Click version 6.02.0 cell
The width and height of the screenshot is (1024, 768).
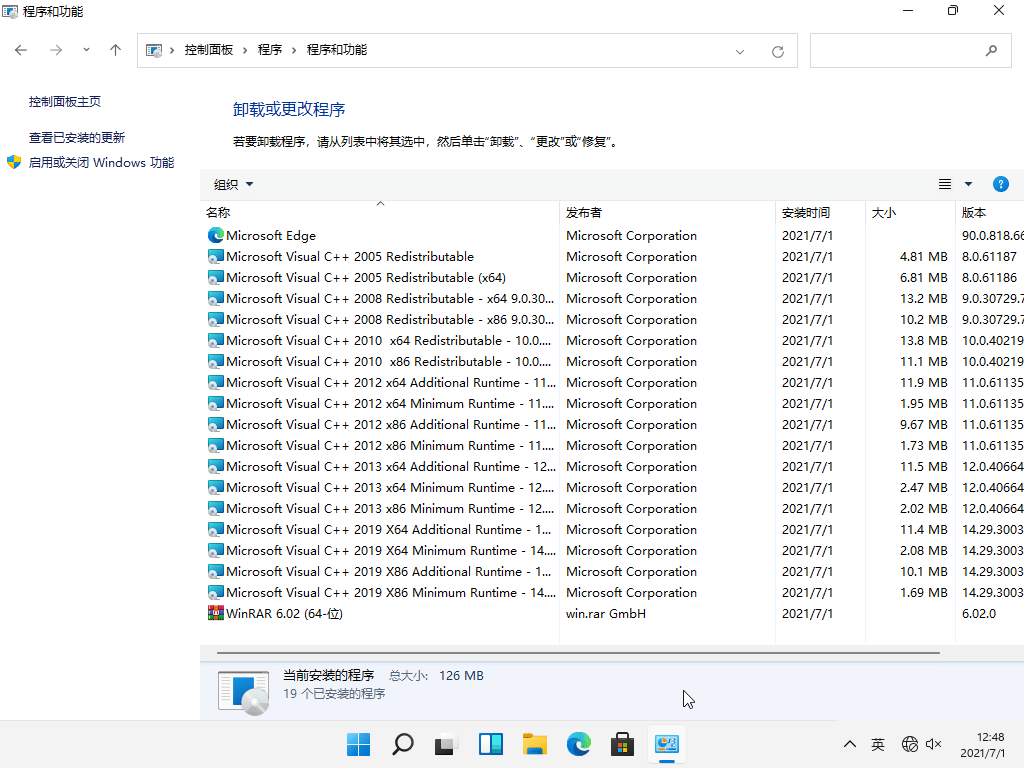979,613
